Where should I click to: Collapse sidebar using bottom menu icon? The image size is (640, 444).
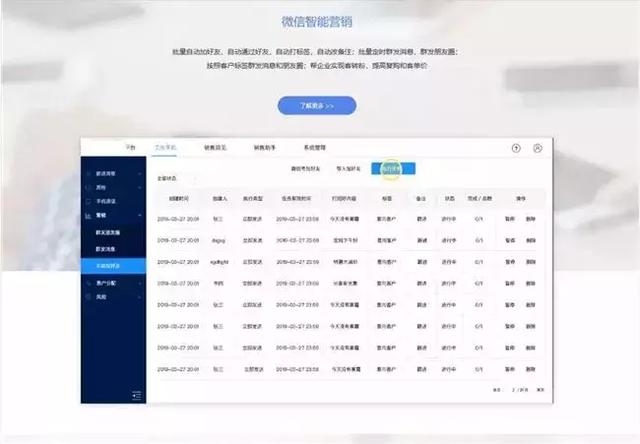136,394
